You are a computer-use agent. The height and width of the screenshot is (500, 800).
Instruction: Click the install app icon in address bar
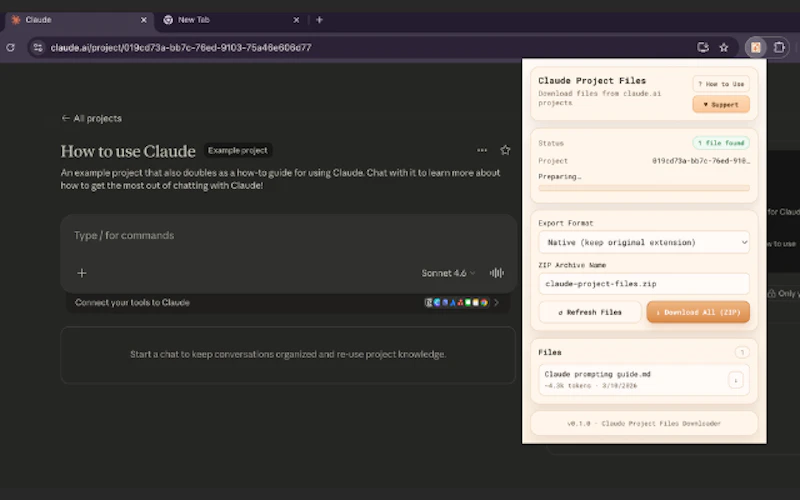pos(703,47)
